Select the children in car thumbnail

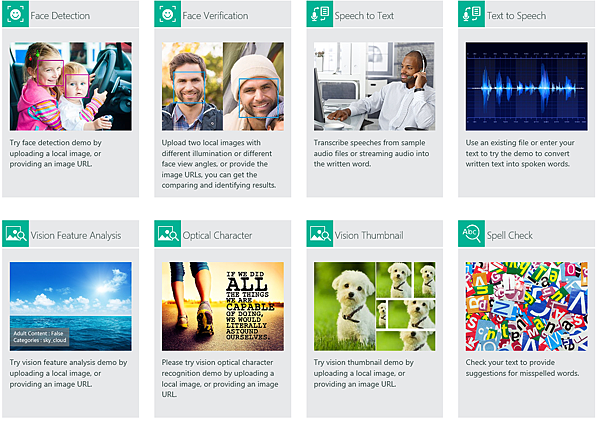click(71, 86)
